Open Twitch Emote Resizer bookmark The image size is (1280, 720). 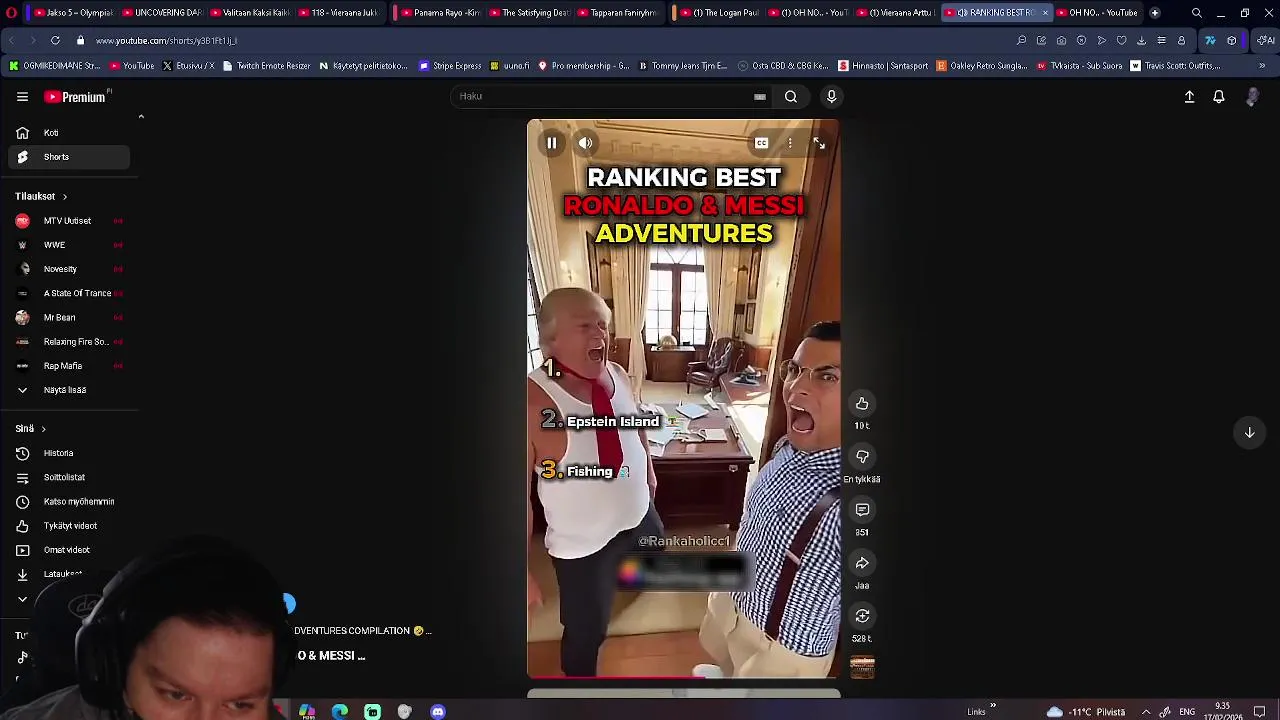tap(266, 66)
